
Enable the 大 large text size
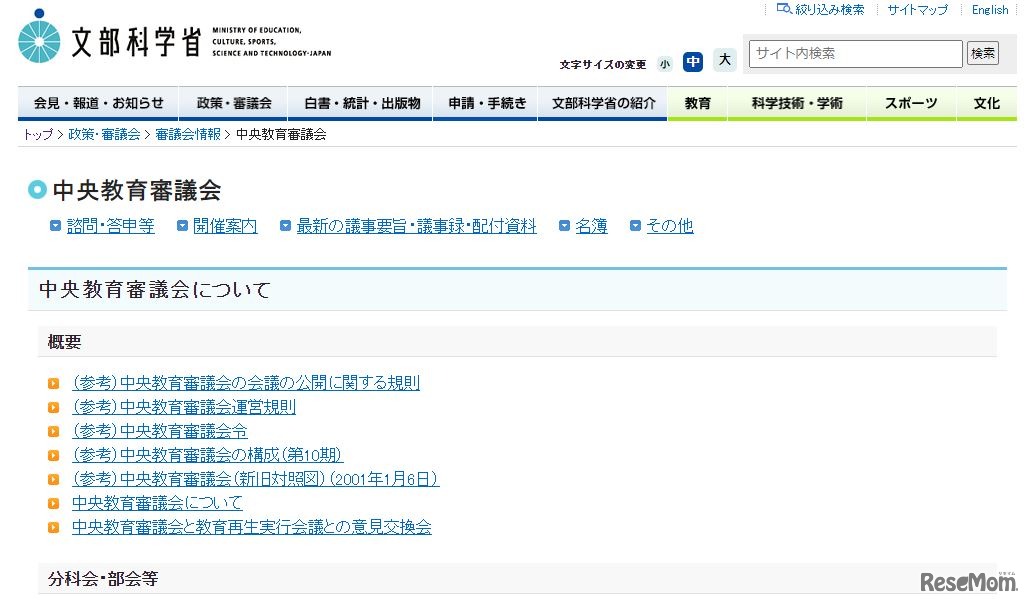tap(725, 61)
